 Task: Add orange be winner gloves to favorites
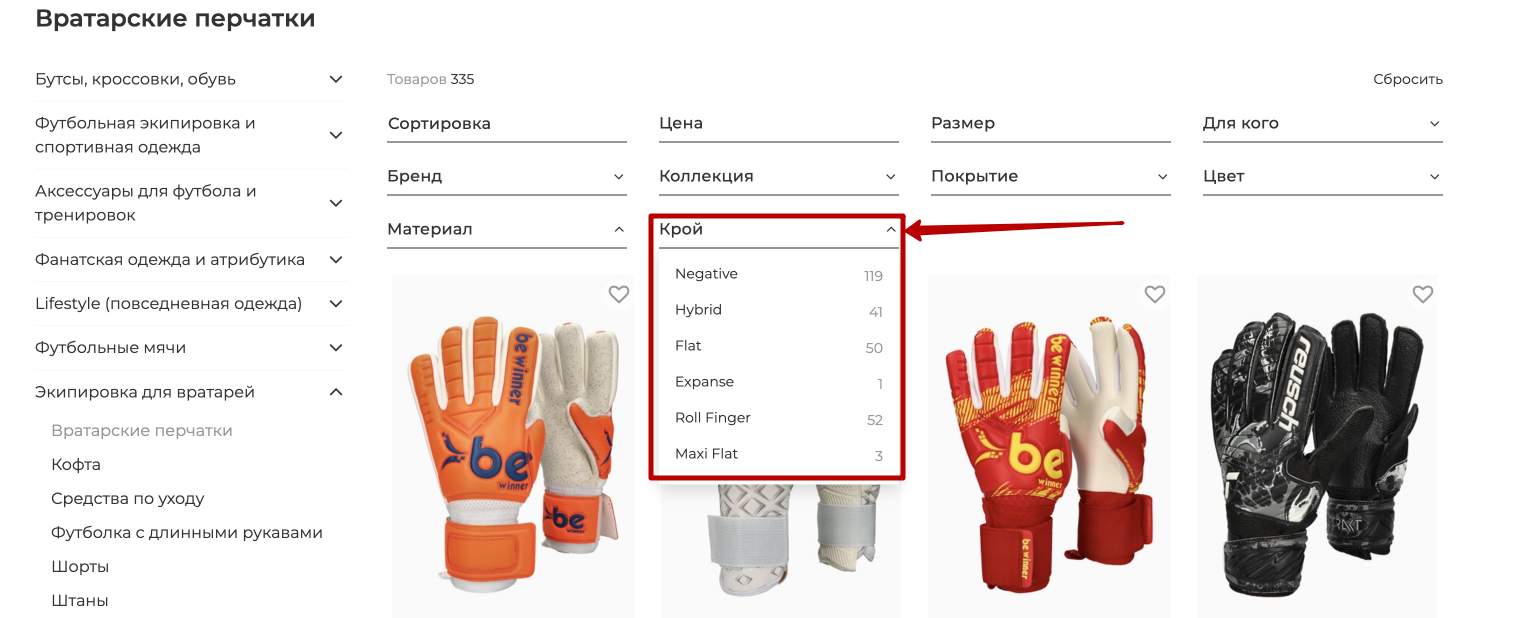coord(619,294)
